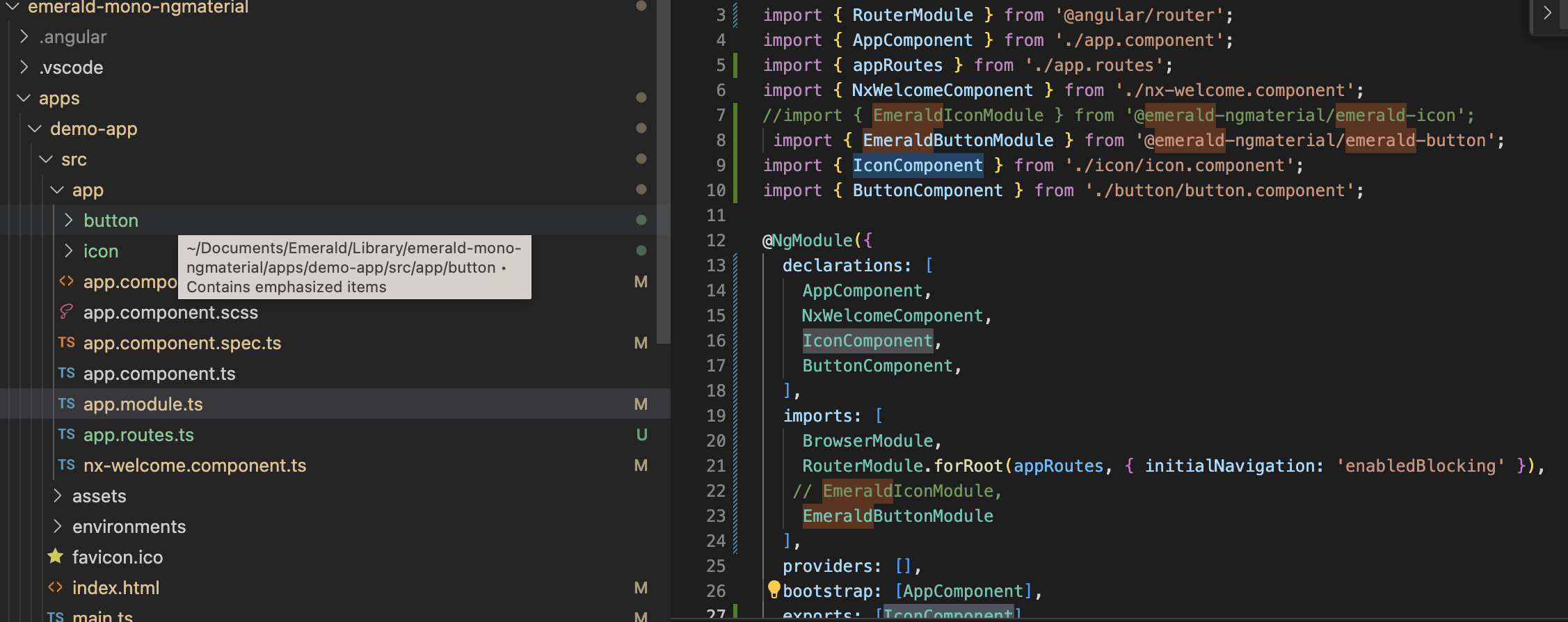The image size is (1568, 622).
Task: Click the HTML icon of the app.compo file
Action: click(66, 281)
